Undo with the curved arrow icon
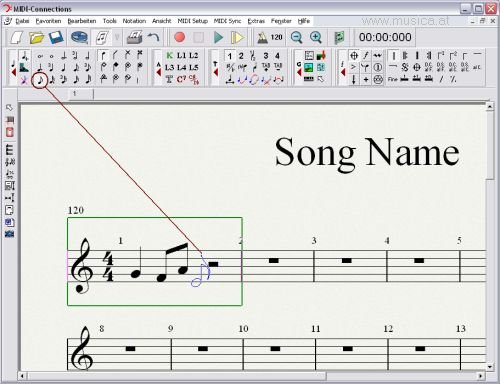 click(154, 37)
